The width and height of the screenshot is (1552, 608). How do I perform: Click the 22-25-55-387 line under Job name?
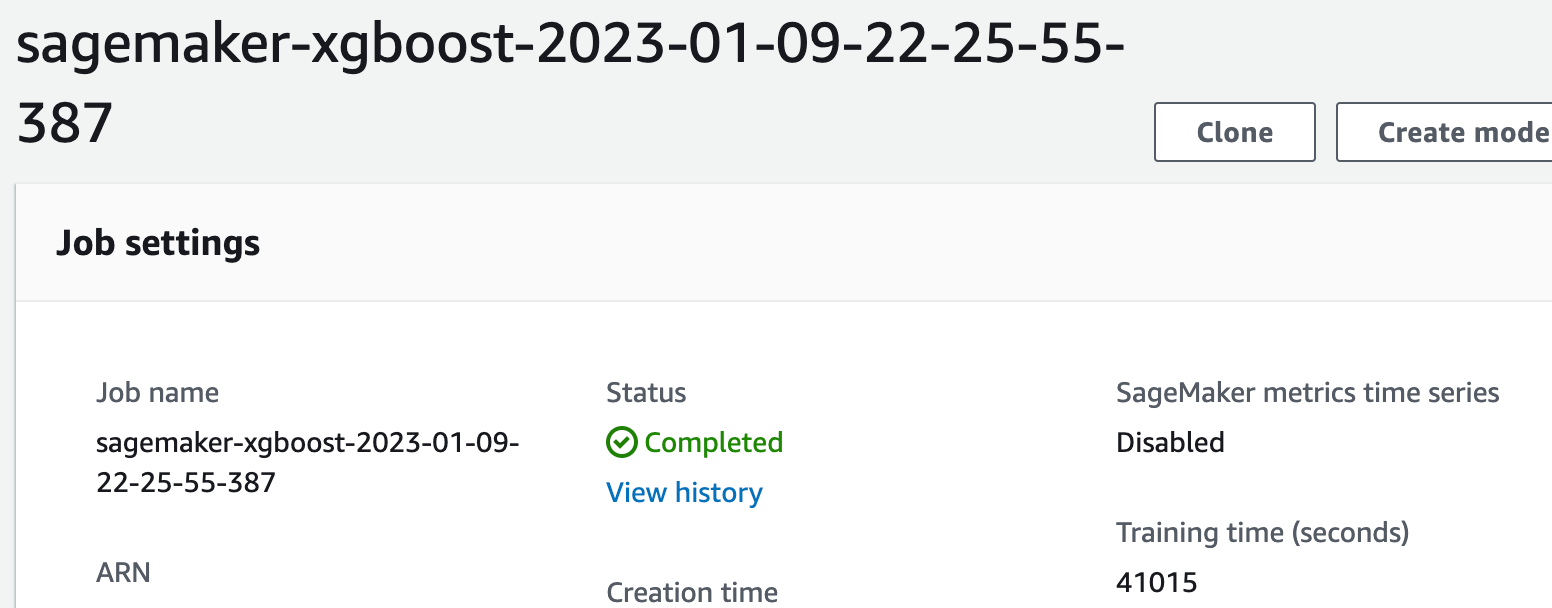(x=185, y=482)
